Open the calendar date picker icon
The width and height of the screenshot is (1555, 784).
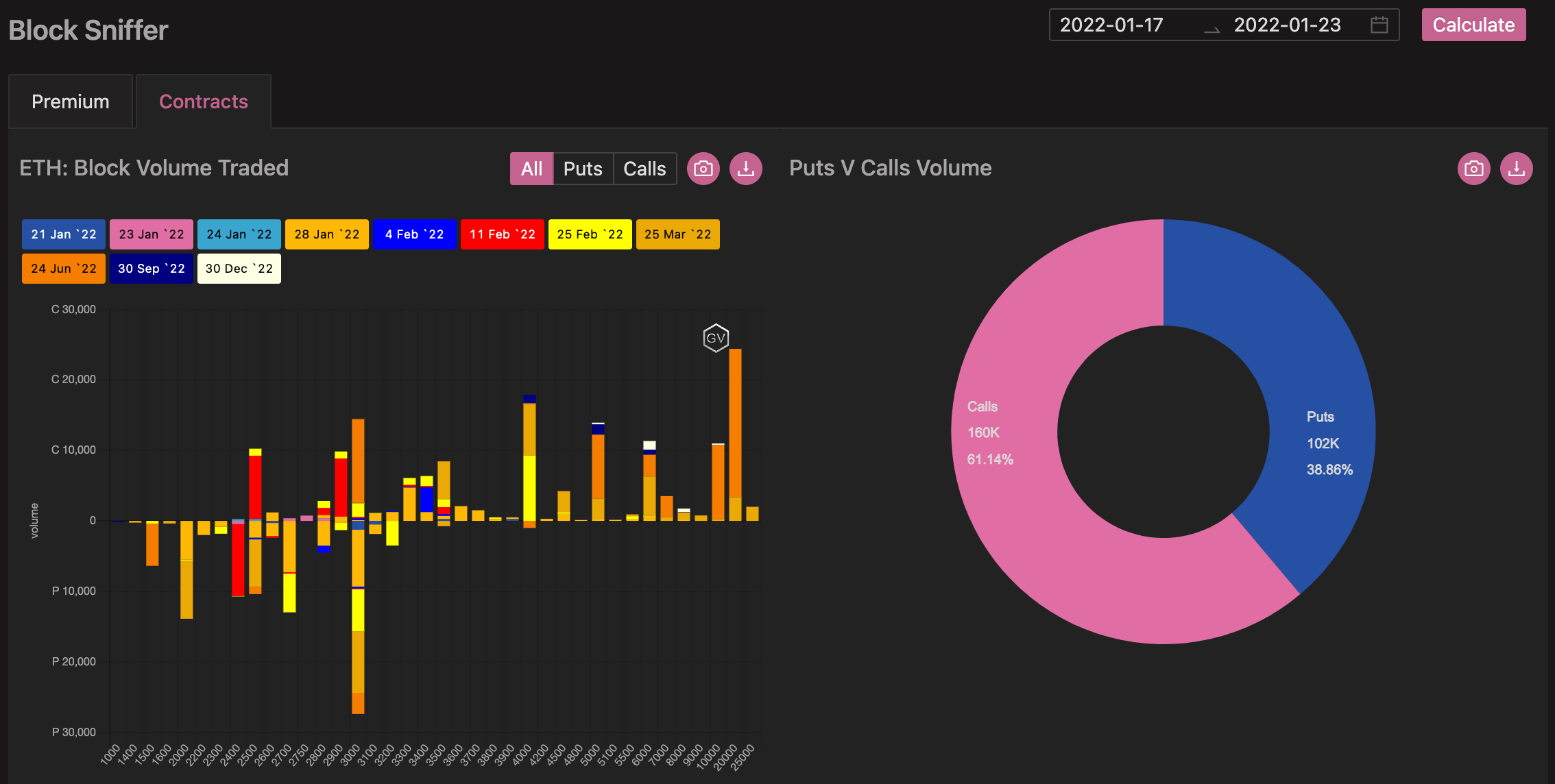tap(1379, 25)
